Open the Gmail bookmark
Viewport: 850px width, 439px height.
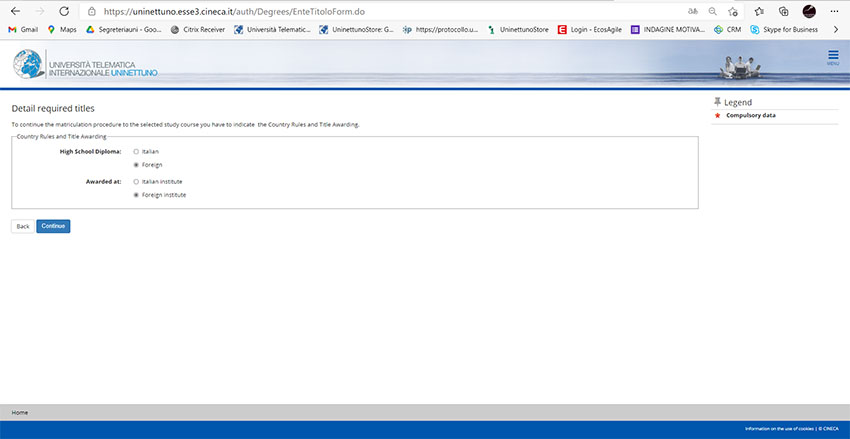point(23,30)
